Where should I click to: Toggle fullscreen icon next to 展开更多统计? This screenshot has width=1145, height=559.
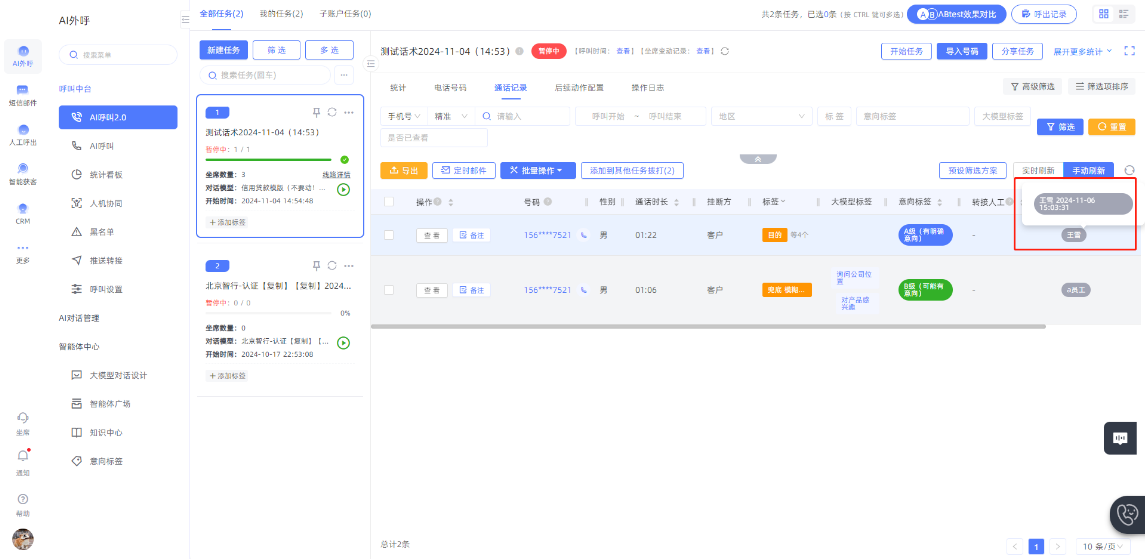pos(1130,51)
